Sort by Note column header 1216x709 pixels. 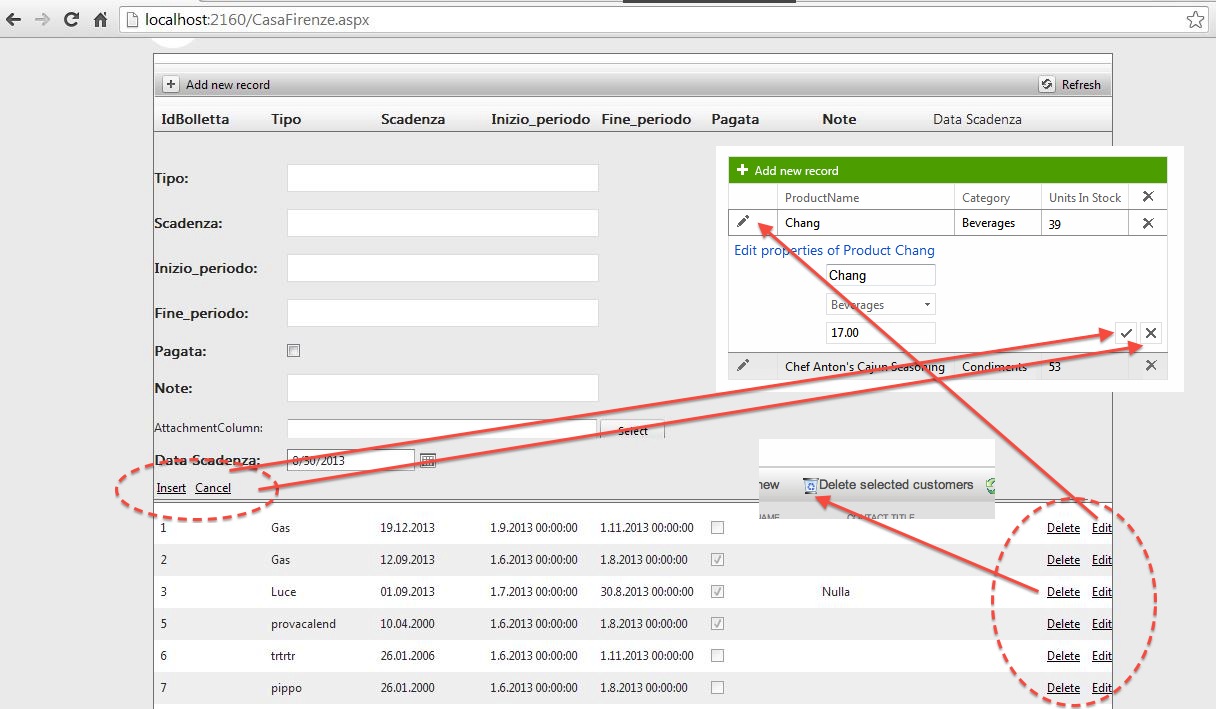[x=839, y=119]
